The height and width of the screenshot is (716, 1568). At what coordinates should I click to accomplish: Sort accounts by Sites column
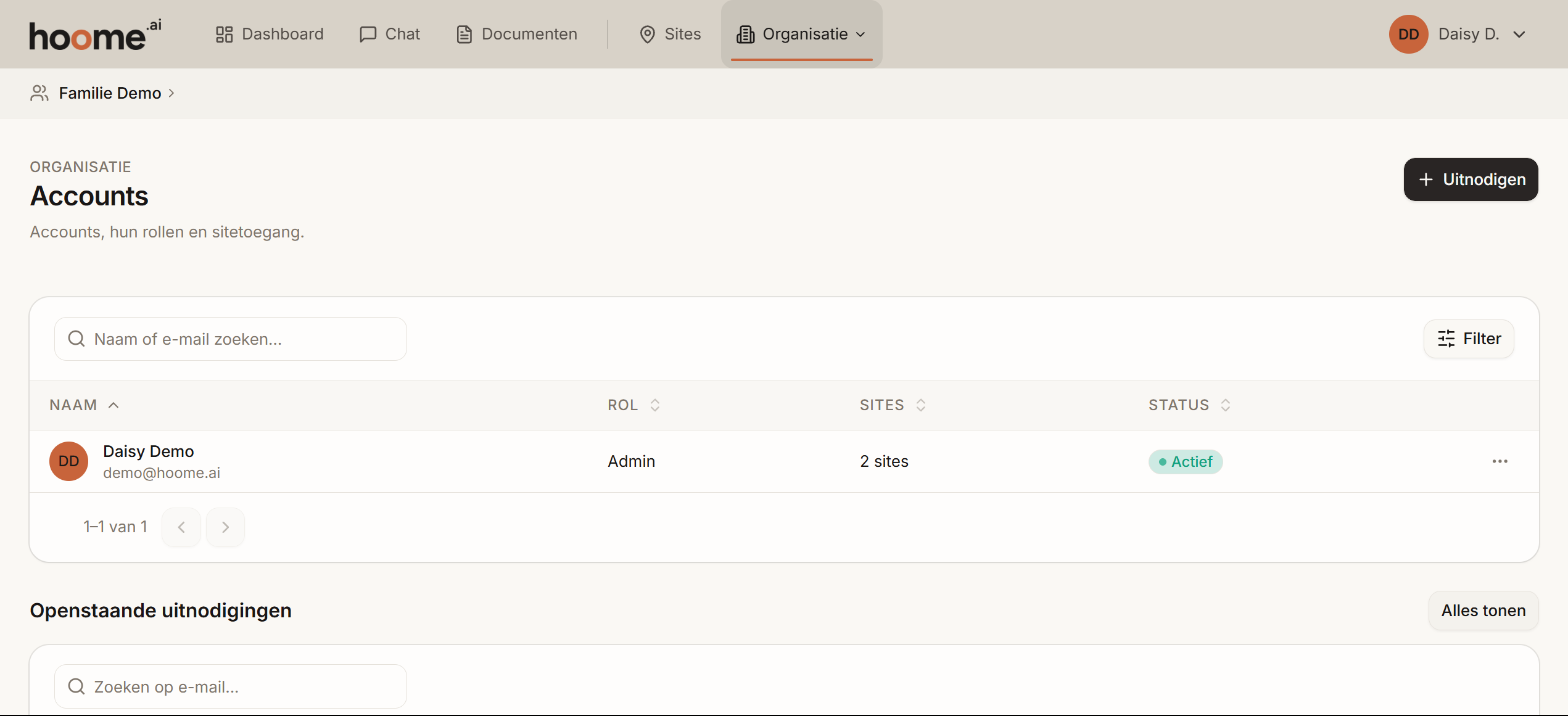[x=892, y=405]
